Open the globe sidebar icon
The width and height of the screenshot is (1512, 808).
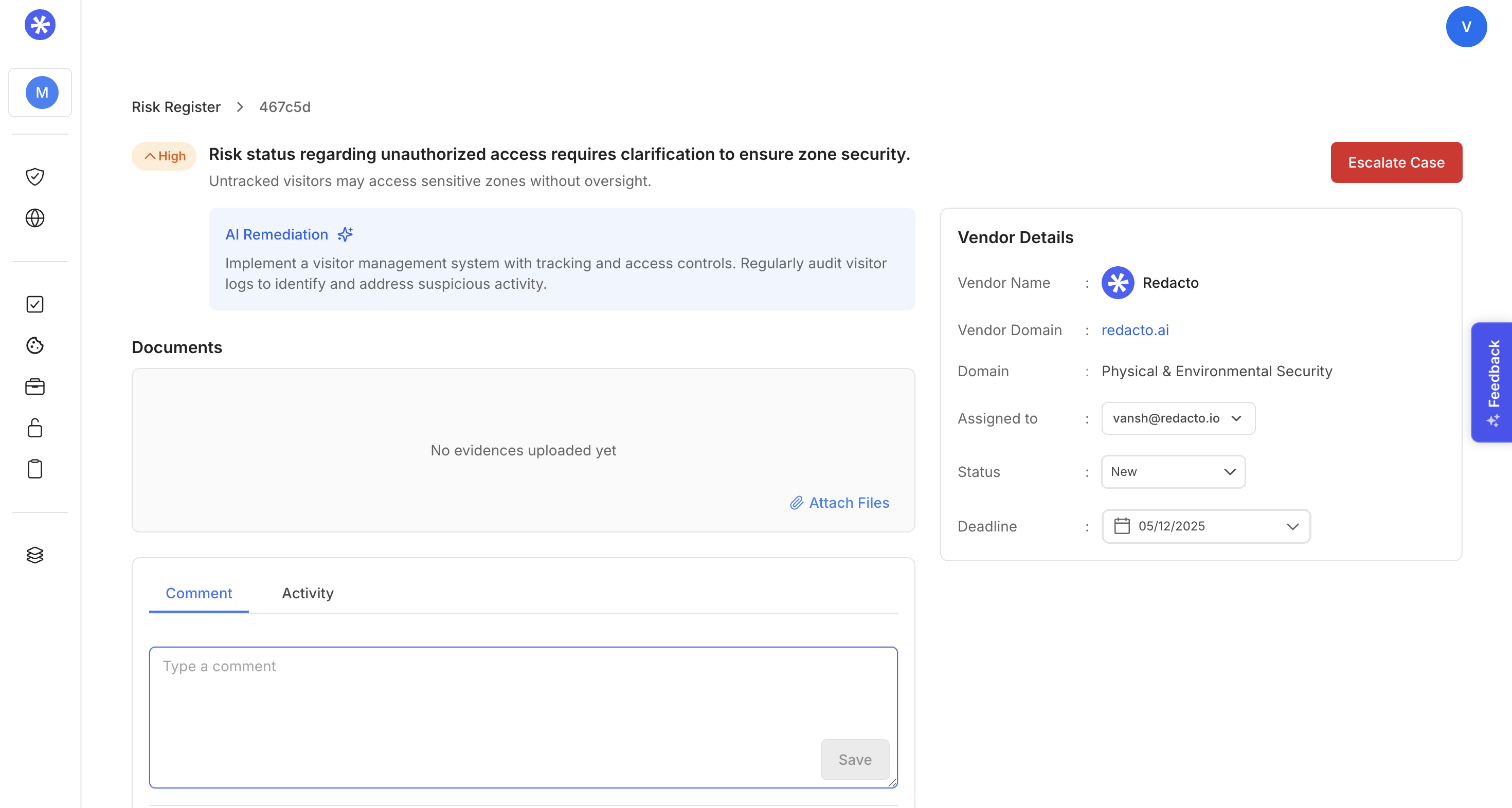click(35, 218)
